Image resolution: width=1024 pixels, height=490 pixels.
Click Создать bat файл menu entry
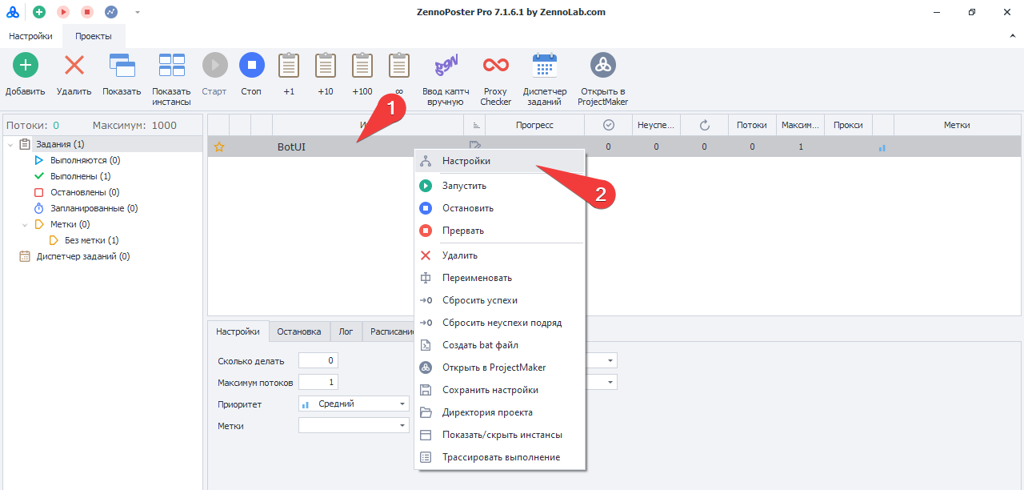480,345
